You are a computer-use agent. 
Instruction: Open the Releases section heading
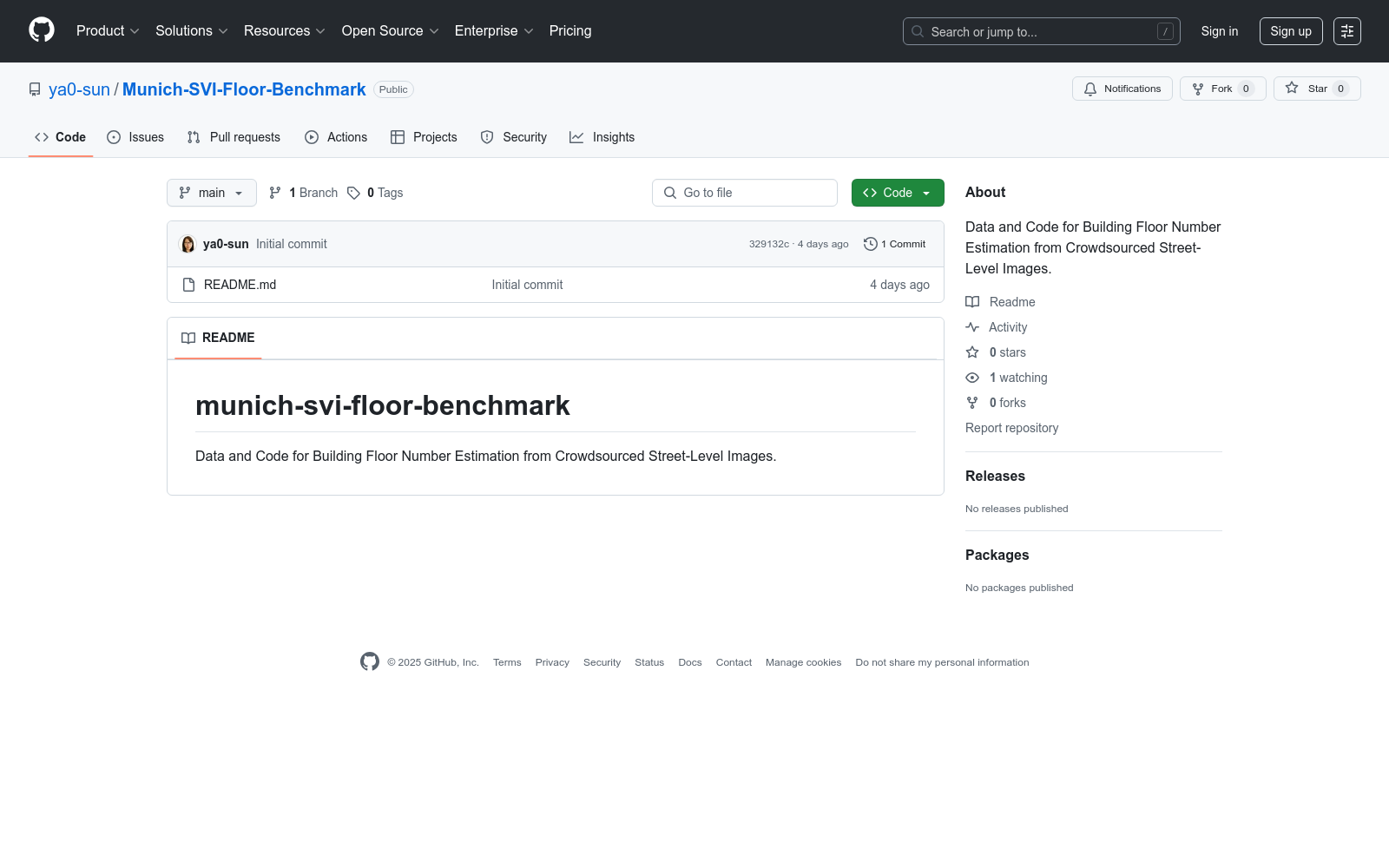click(995, 476)
